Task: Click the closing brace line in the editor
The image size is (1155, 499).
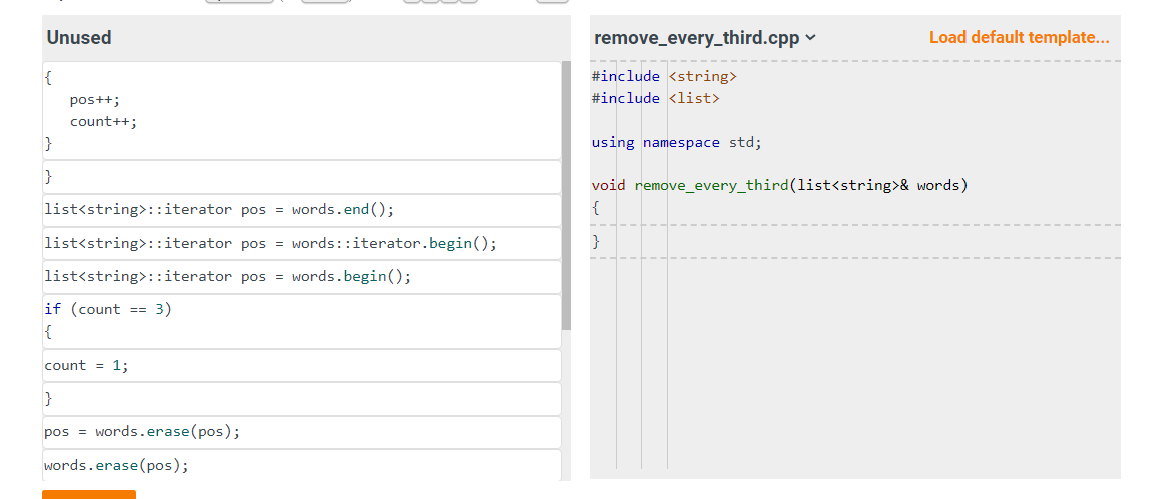Action: pos(855,242)
